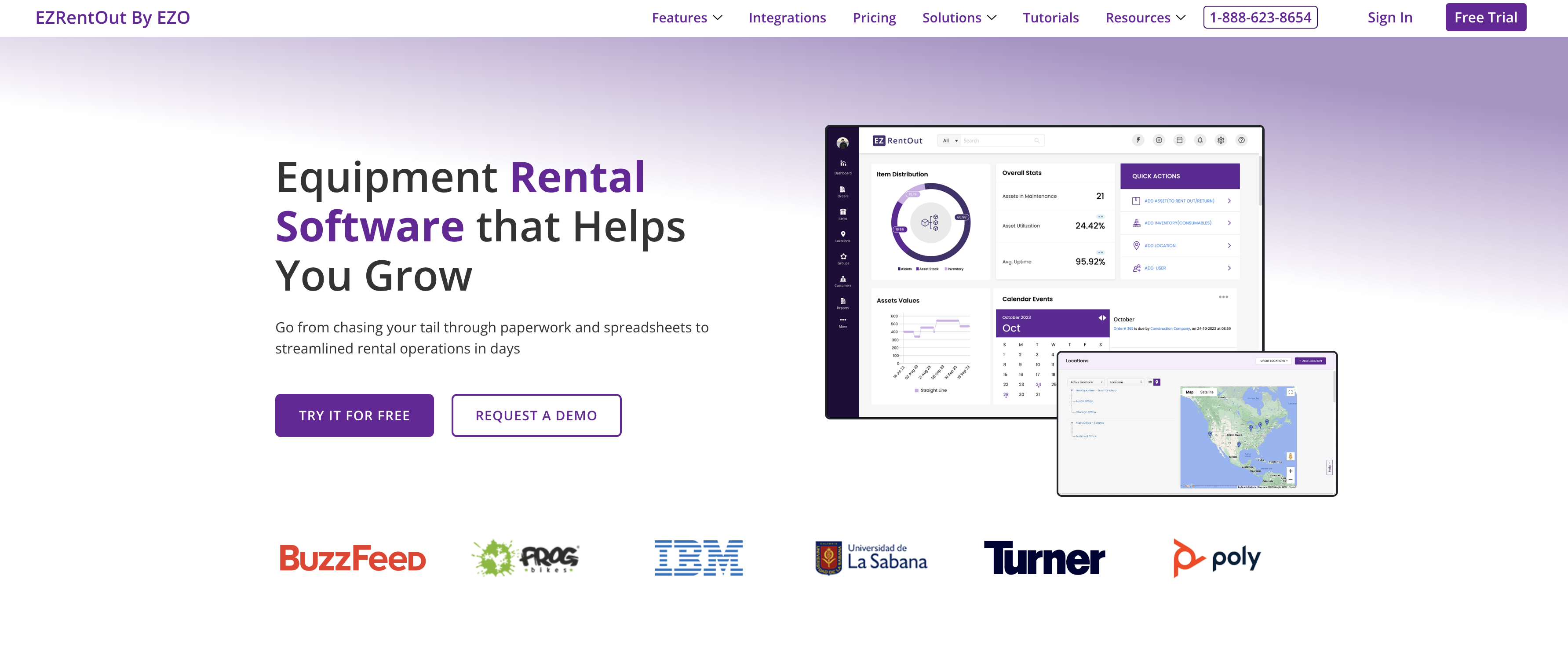
Task: Expand the Features dropdown menu
Action: point(687,18)
